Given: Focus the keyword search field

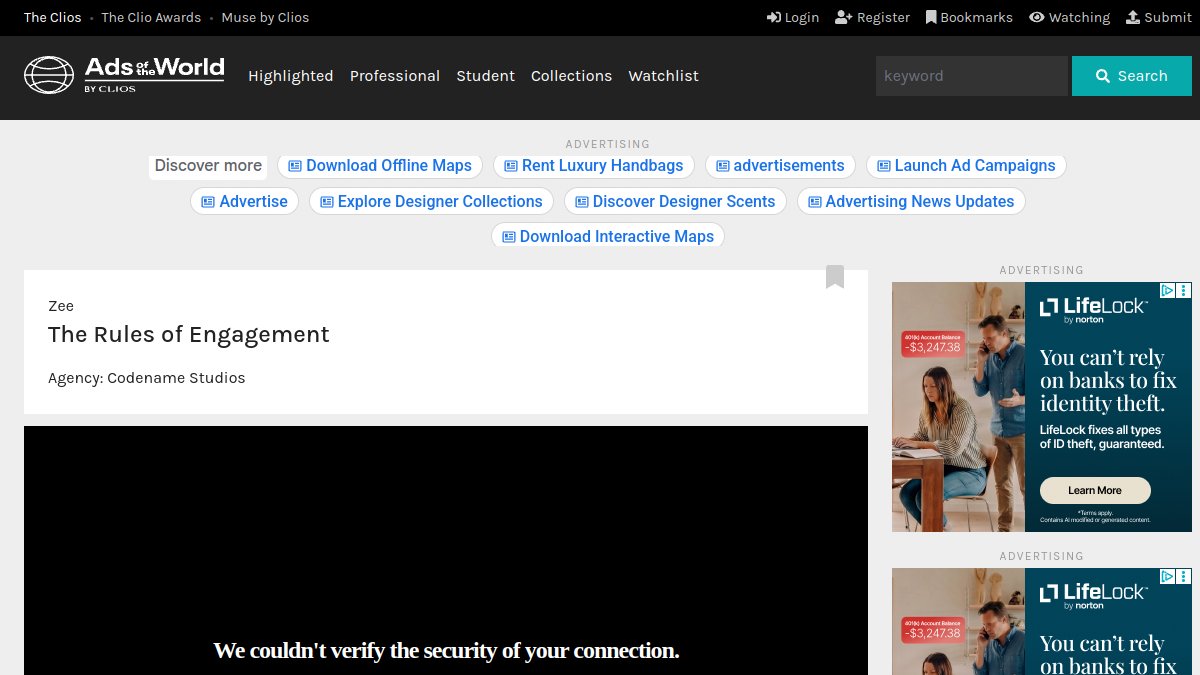Looking at the screenshot, I should [972, 76].
